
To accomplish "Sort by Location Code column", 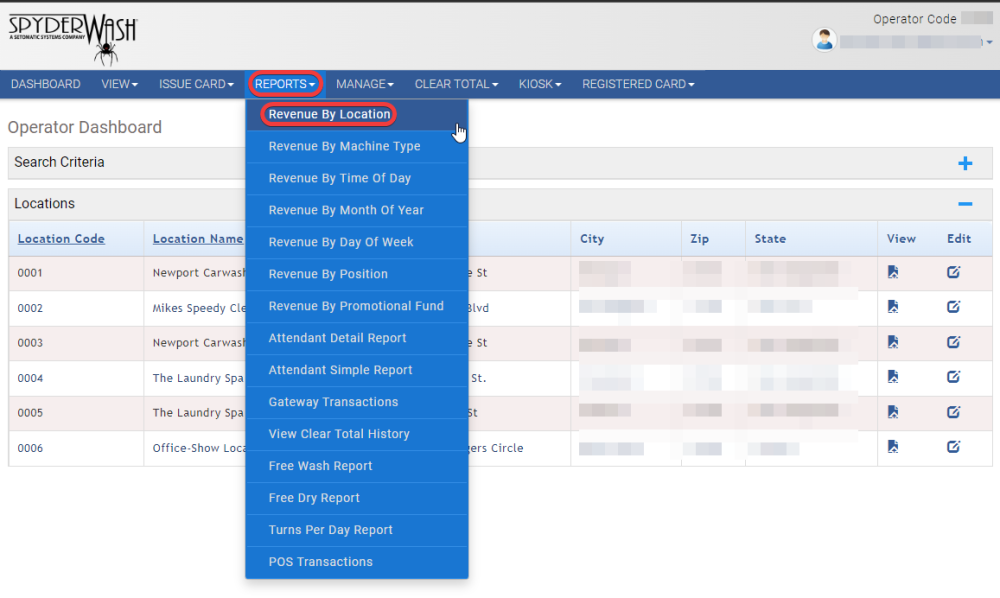I will pos(61,239).
